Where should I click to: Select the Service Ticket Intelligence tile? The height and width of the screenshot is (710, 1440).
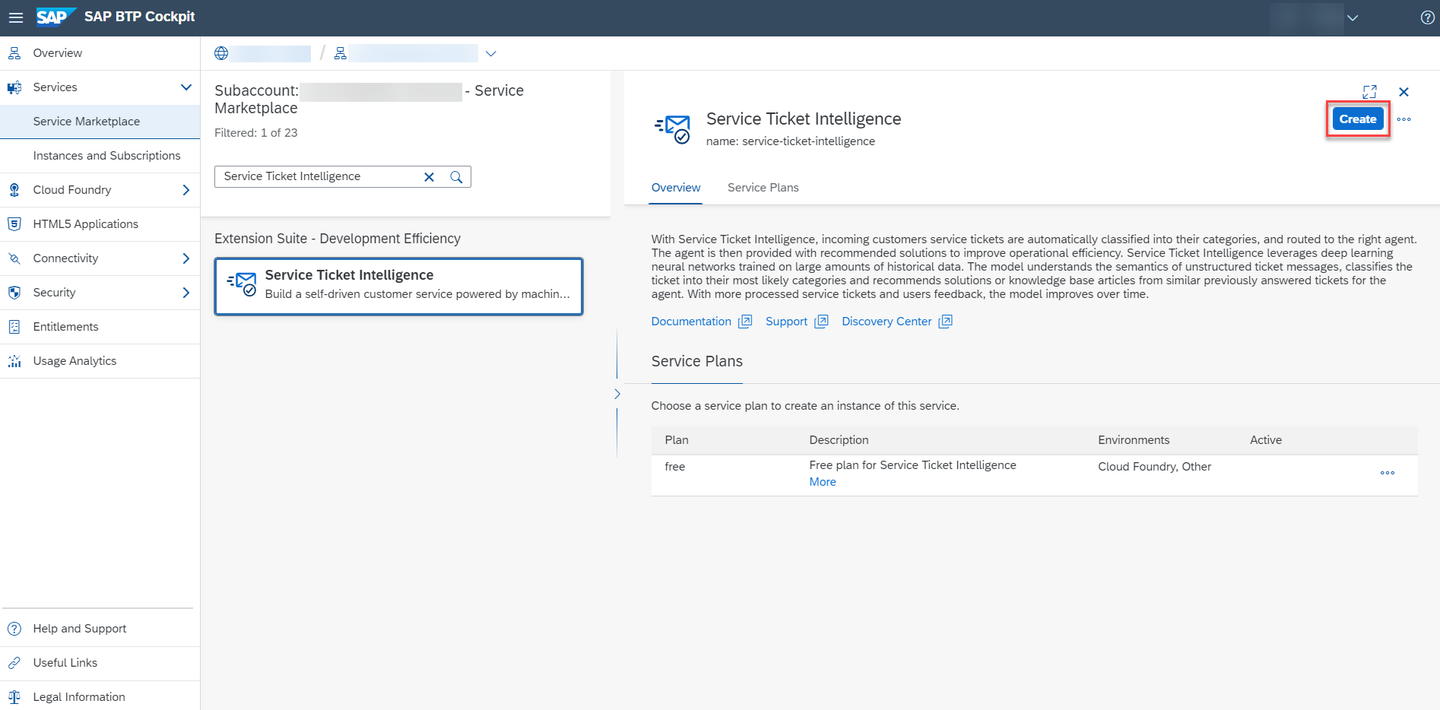pos(398,287)
